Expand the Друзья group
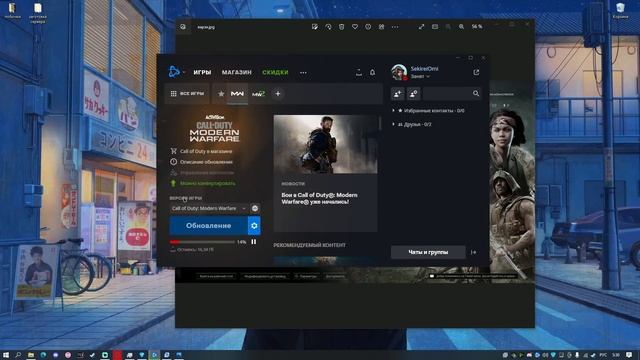640x360 pixels. [x=412, y=124]
